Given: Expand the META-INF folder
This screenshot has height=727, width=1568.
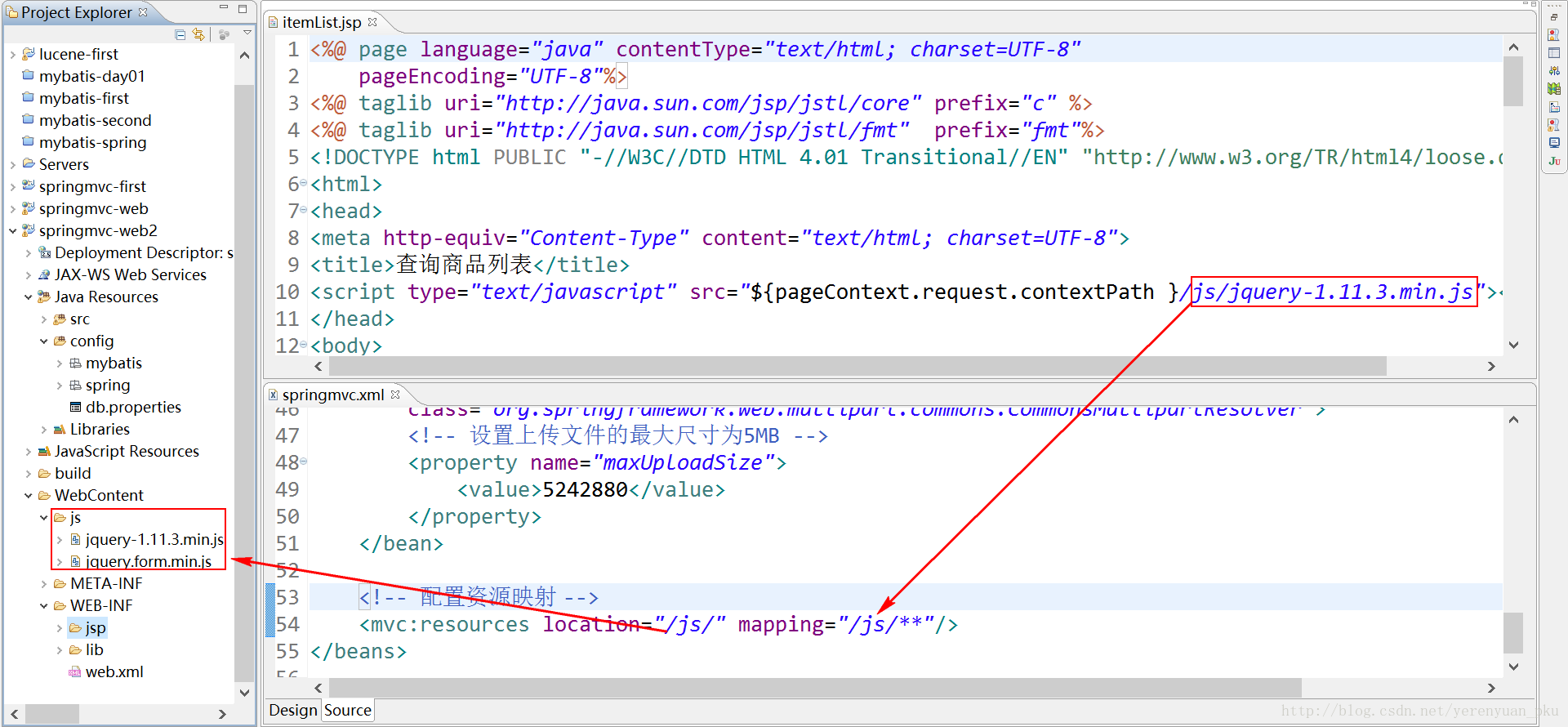Looking at the screenshot, I should point(44,583).
